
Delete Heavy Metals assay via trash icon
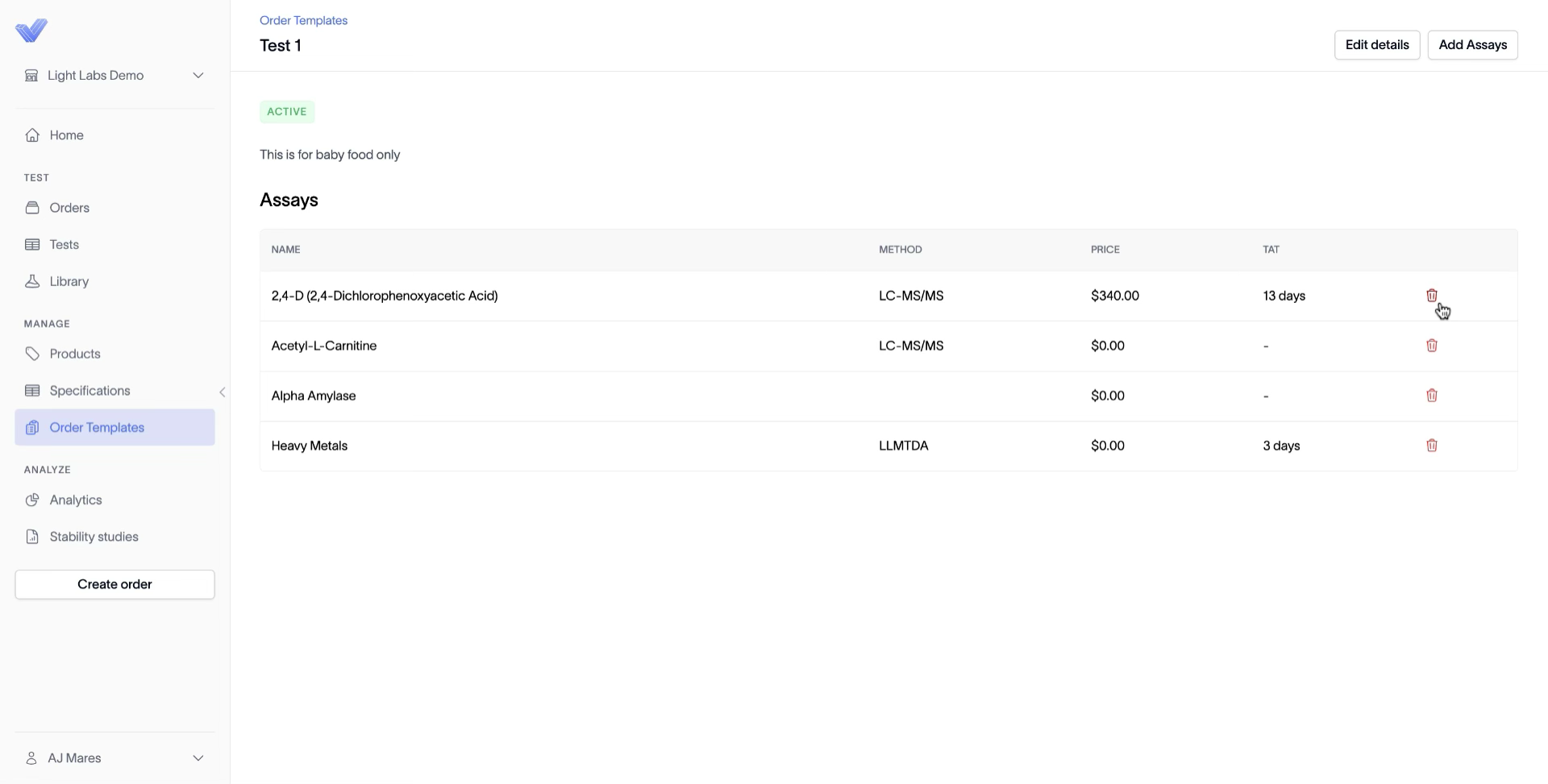pyautogui.click(x=1432, y=446)
